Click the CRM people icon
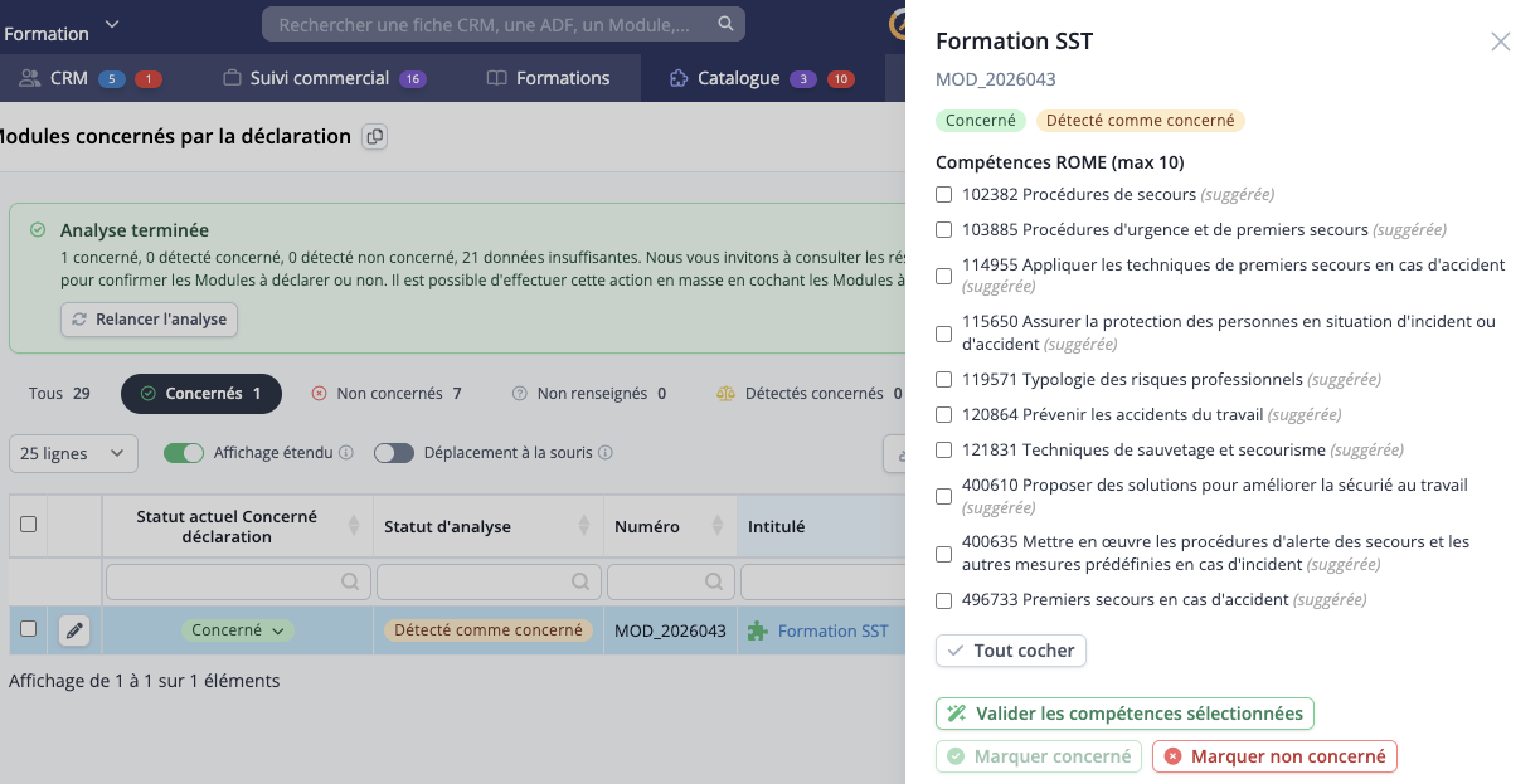Image resolution: width=1540 pixels, height=784 pixels. click(30, 78)
